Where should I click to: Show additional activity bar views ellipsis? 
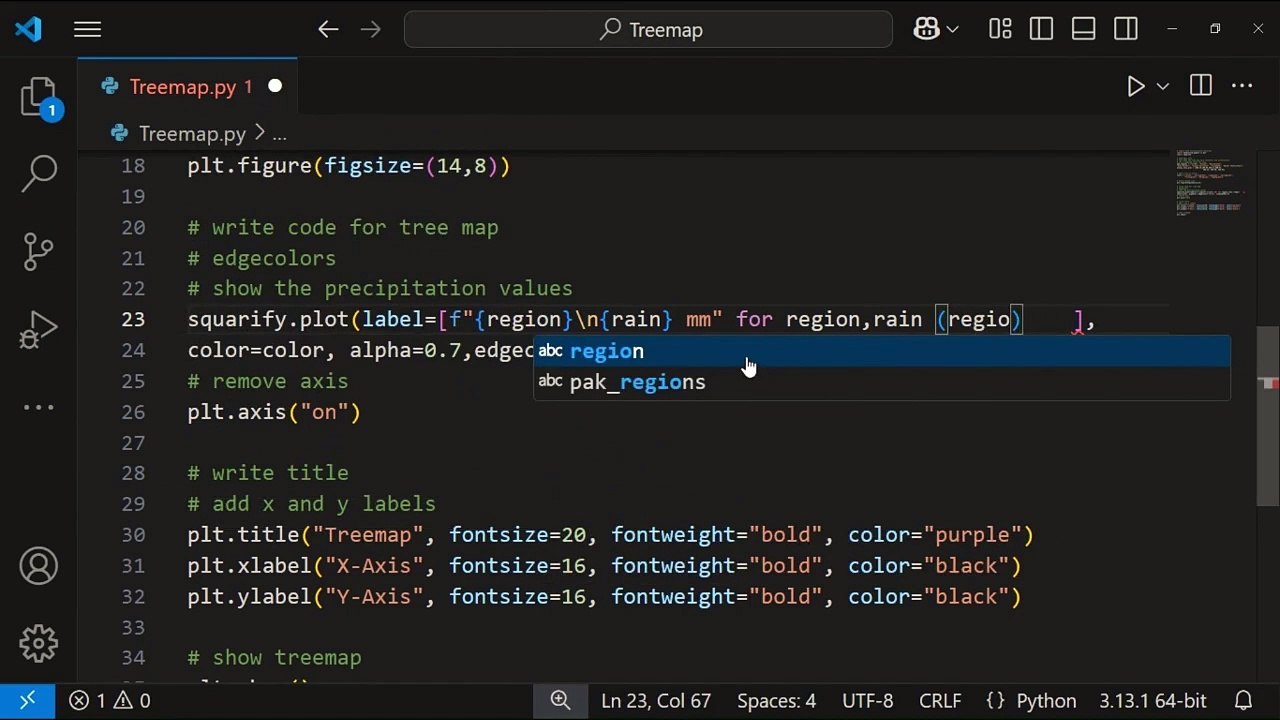[39, 407]
